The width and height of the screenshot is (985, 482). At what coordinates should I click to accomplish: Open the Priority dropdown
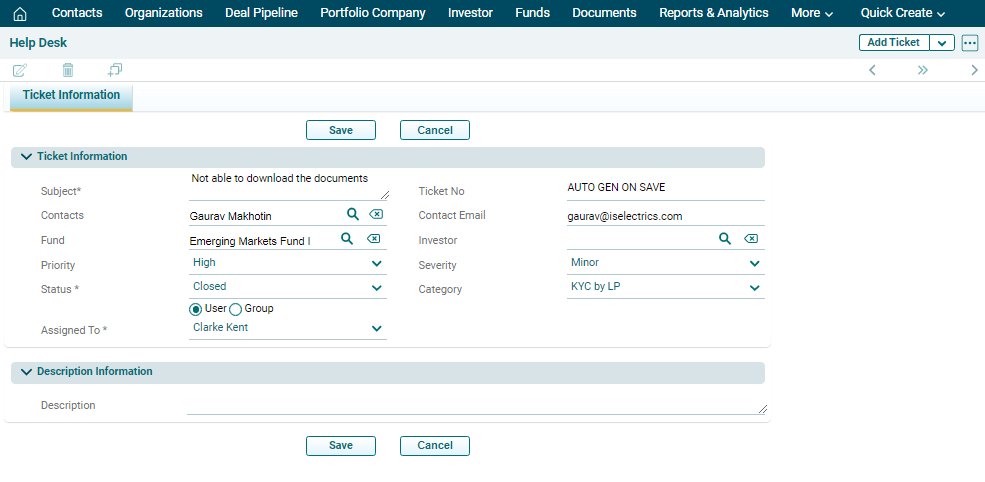pyautogui.click(x=377, y=264)
